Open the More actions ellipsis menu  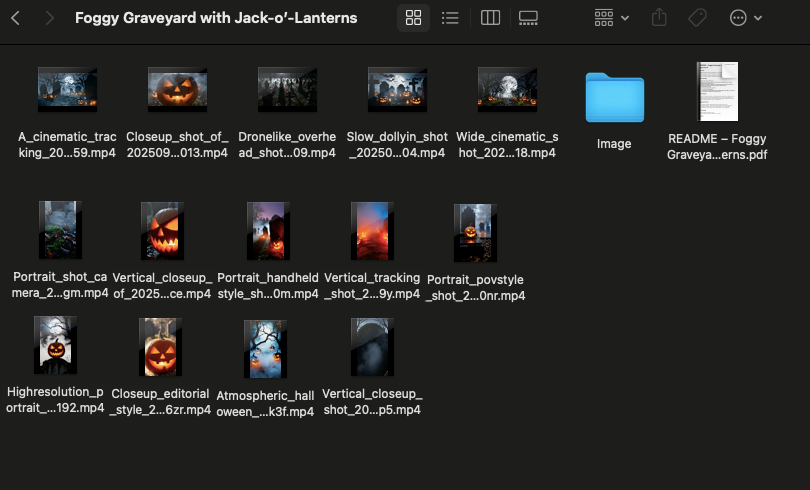click(x=746, y=18)
